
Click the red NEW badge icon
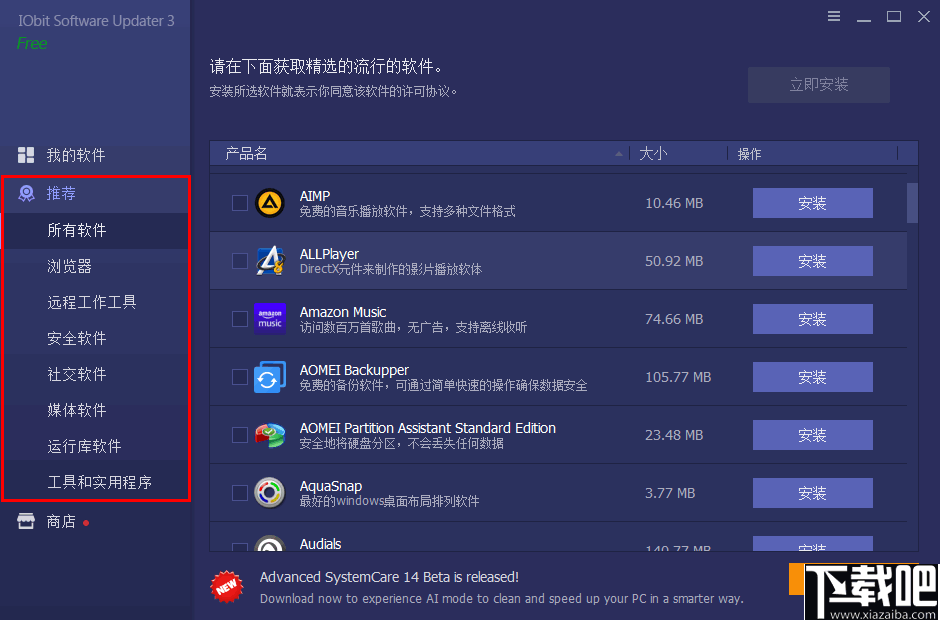tap(227, 587)
